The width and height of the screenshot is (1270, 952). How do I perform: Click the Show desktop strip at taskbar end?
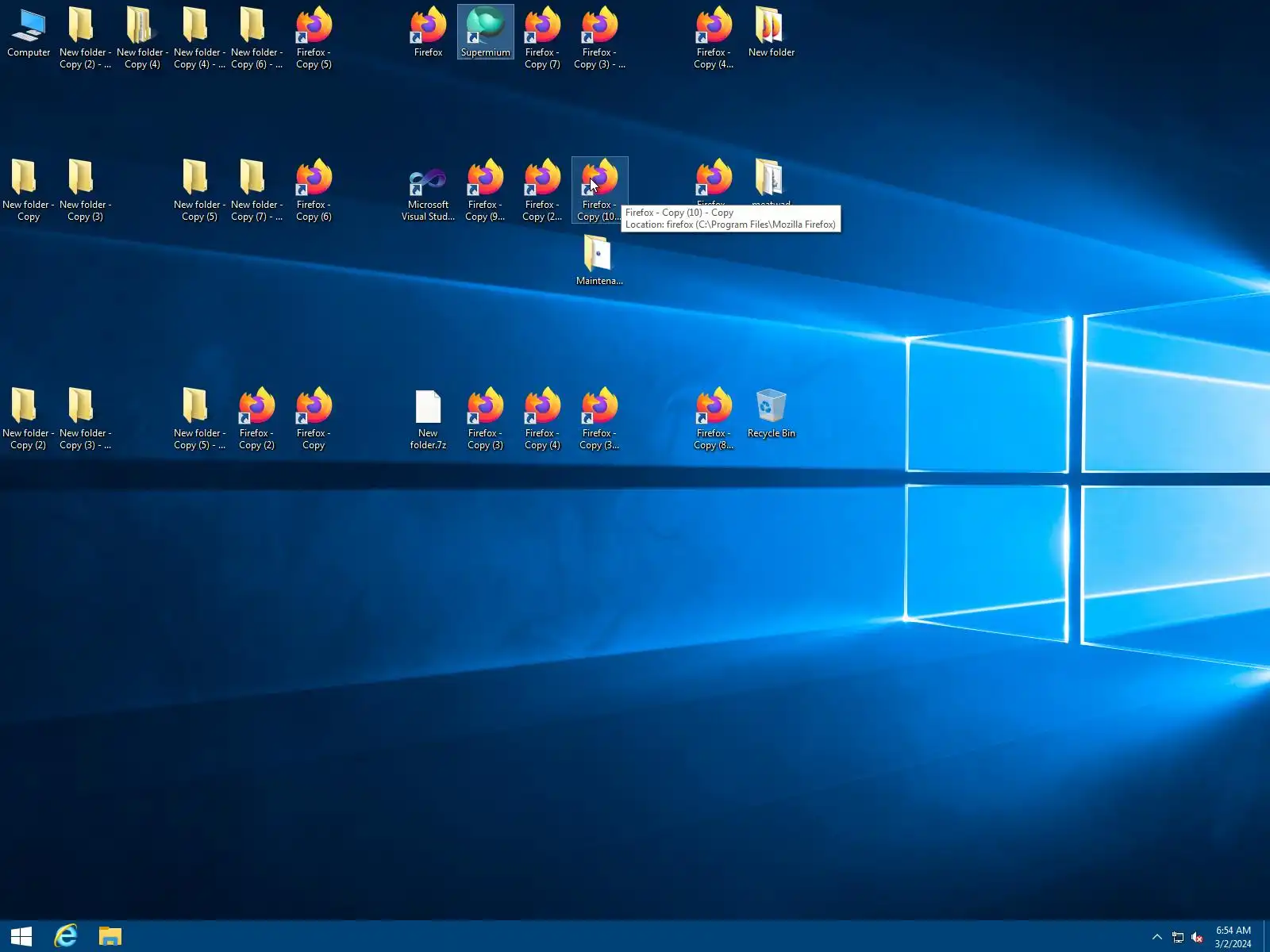click(1266, 937)
